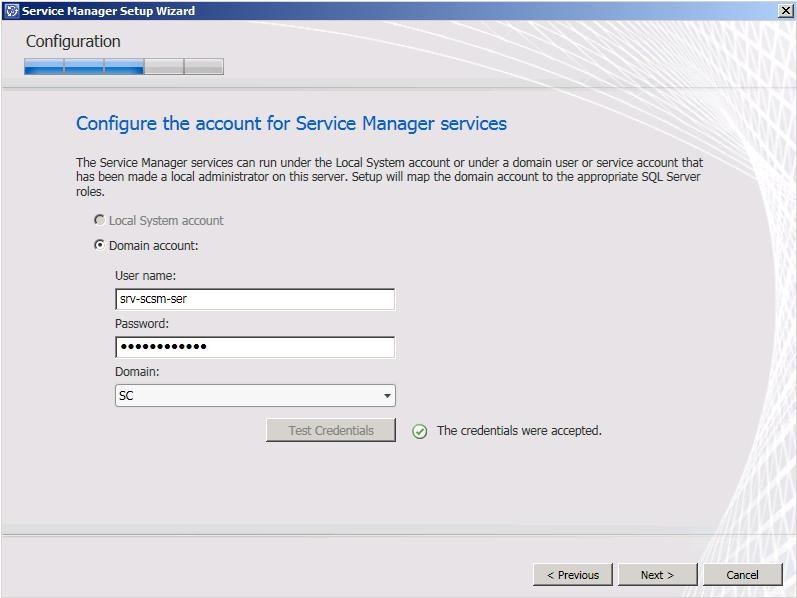Click the first segment of progress bar
This screenshot has height=598, width=797.
tap(44, 67)
